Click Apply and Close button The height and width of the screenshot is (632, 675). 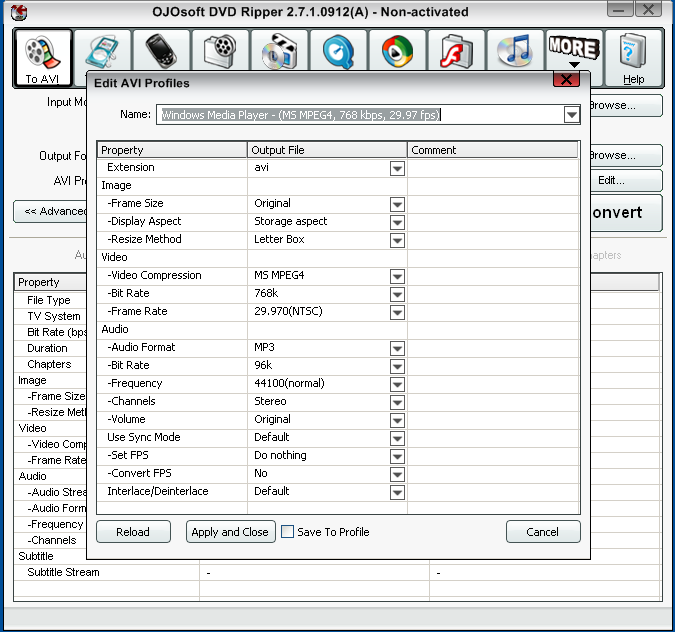(231, 532)
